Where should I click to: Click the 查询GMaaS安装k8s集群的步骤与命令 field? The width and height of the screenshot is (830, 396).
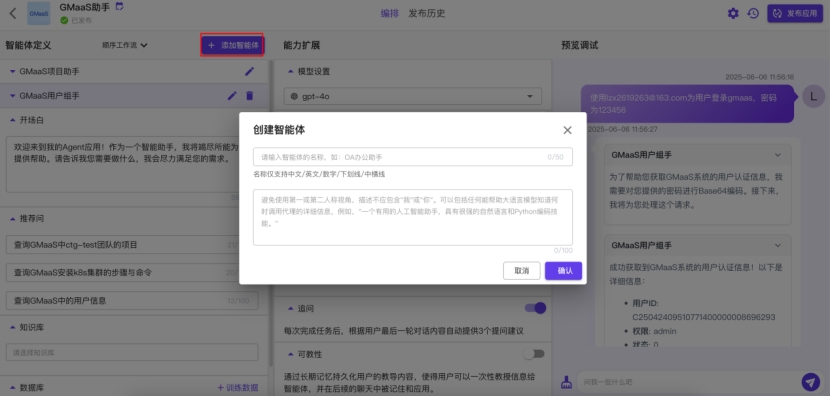tap(132, 273)
